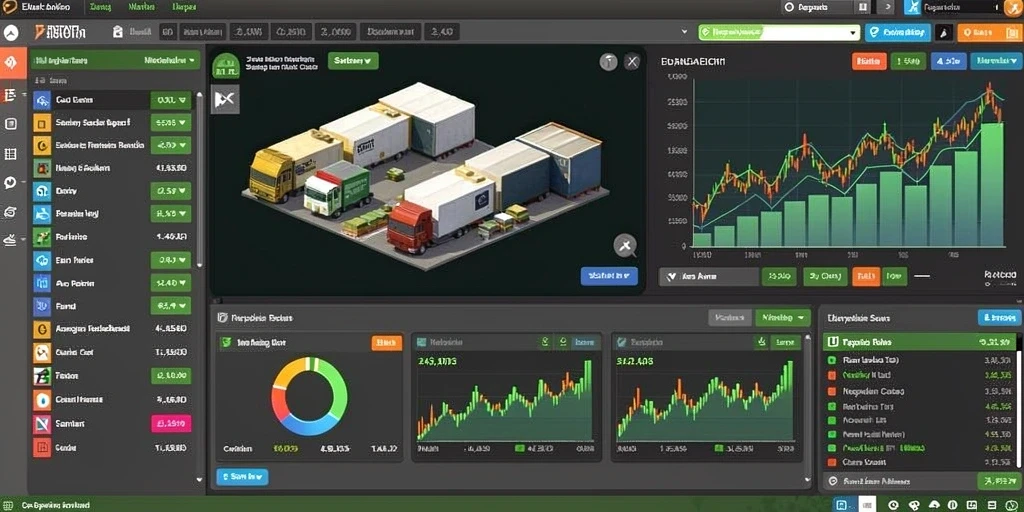Expand the green dropdown above the truck view
1024x512 pixels.
click(353, 61)
